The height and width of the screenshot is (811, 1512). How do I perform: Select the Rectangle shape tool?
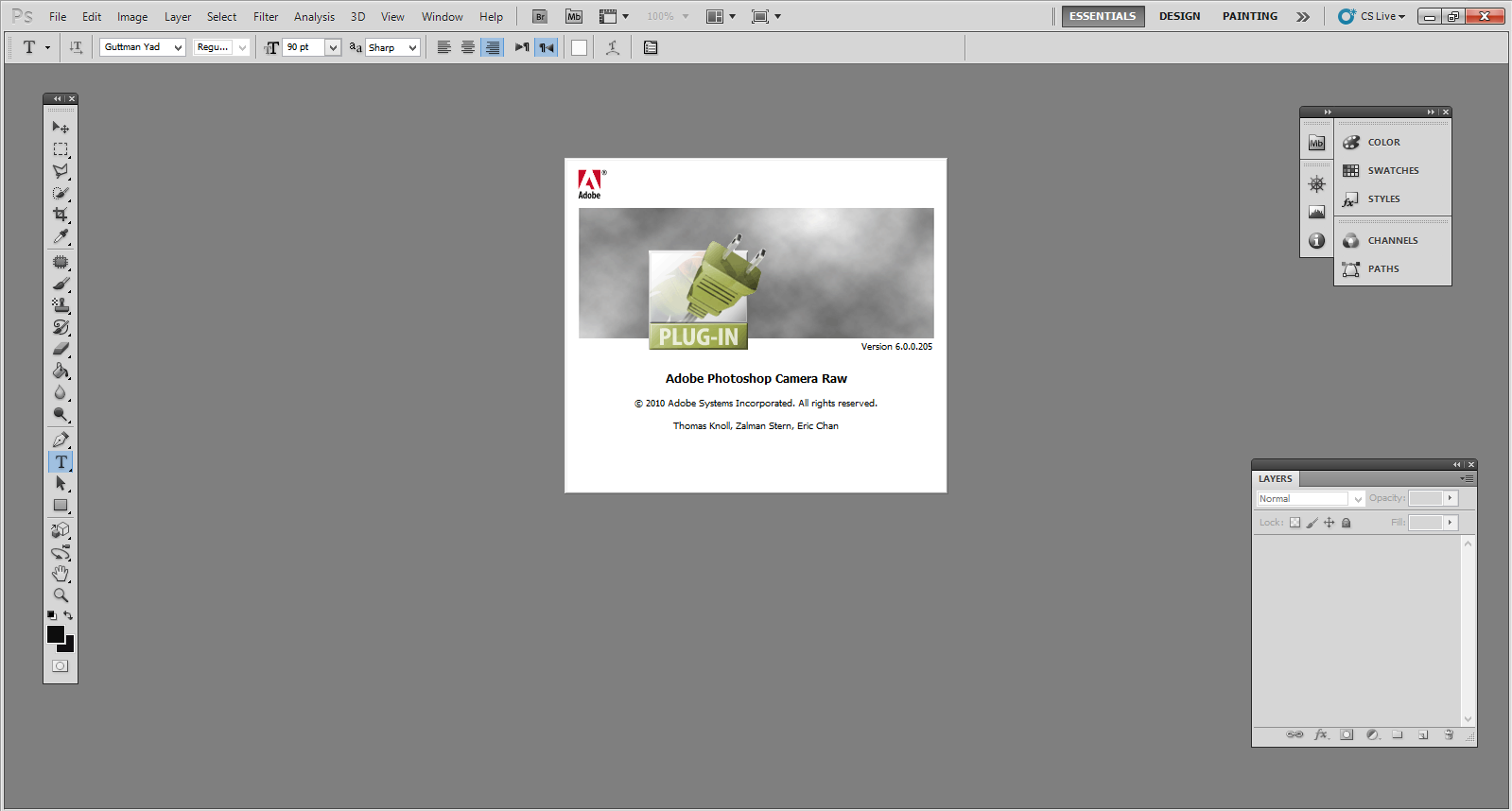coord(61,505)
